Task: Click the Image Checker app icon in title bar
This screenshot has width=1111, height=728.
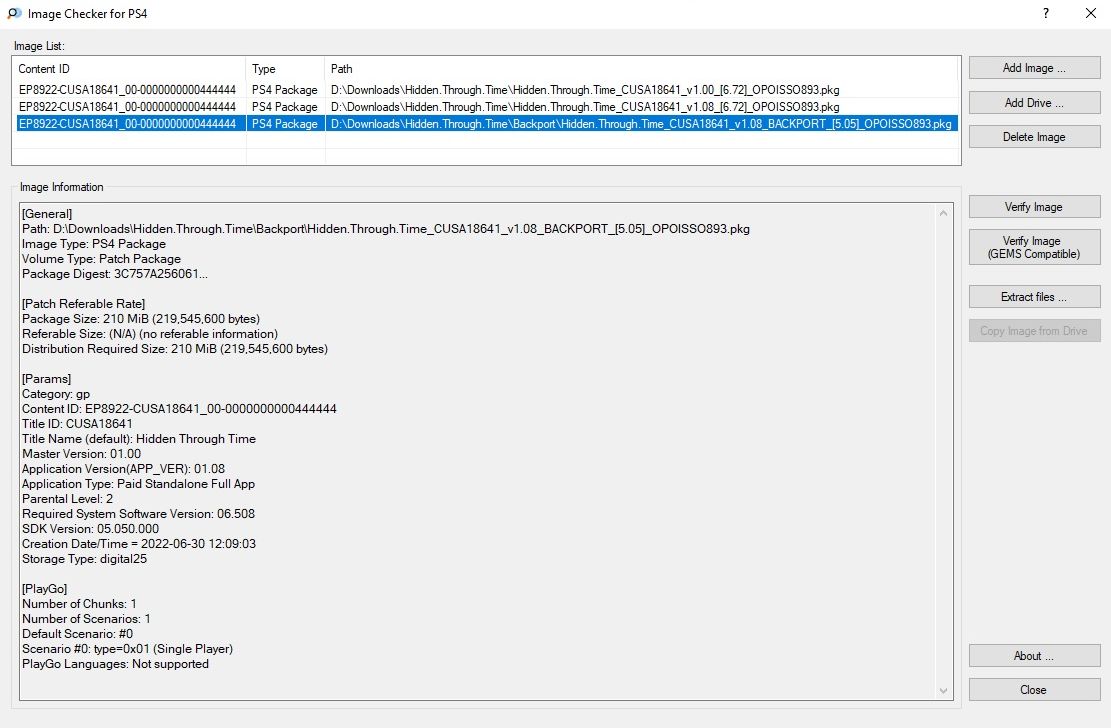Action: 14,13
